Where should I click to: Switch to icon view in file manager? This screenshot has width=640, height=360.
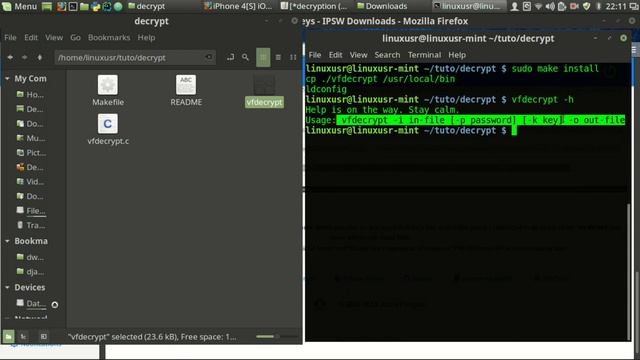[263, 57]
